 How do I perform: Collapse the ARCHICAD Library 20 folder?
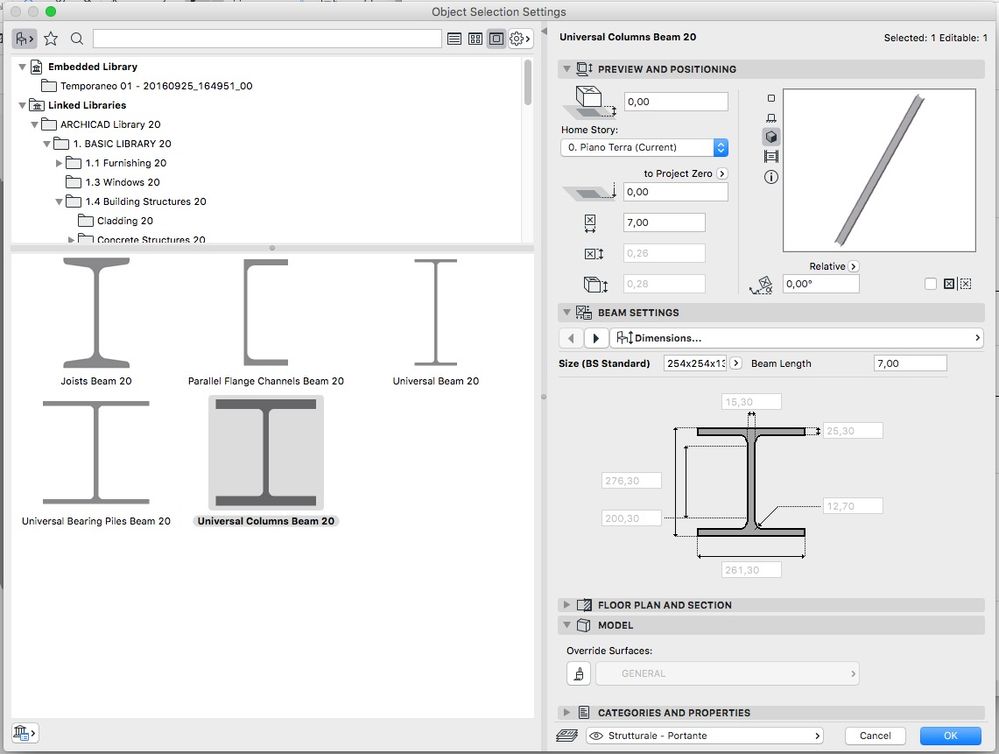coord(34,125)
